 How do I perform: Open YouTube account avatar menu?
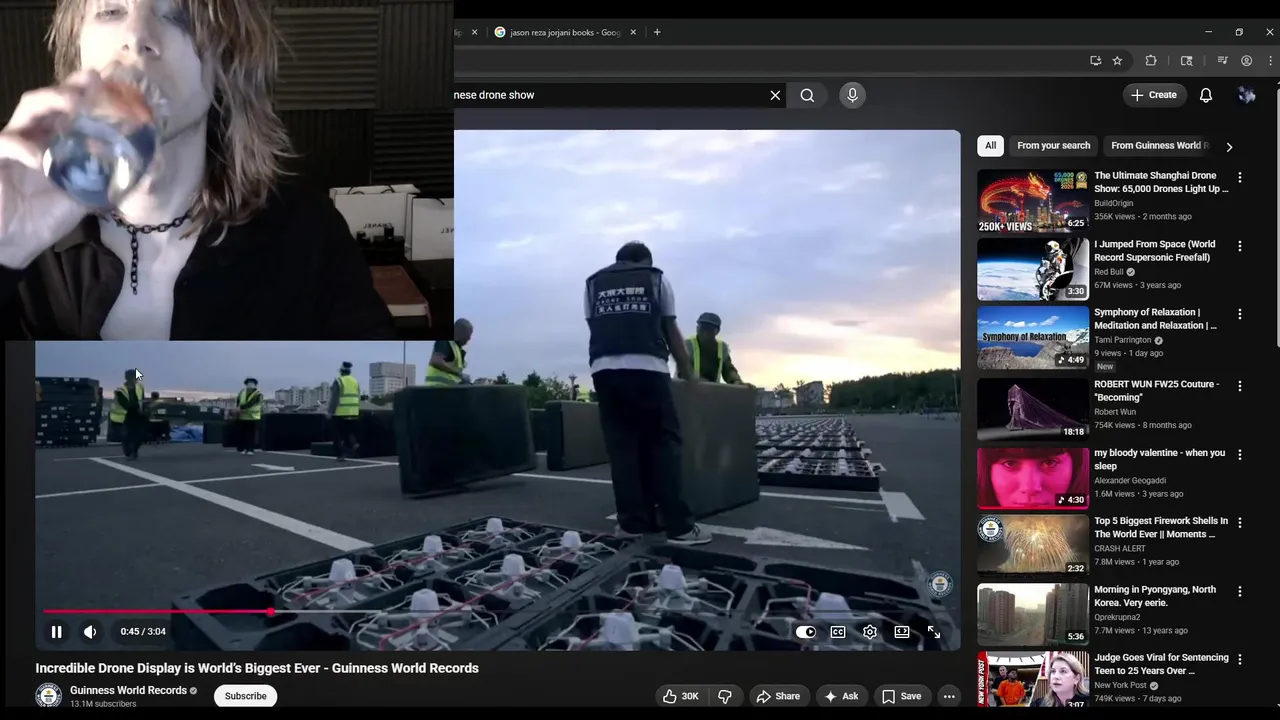coord(1246,95)
